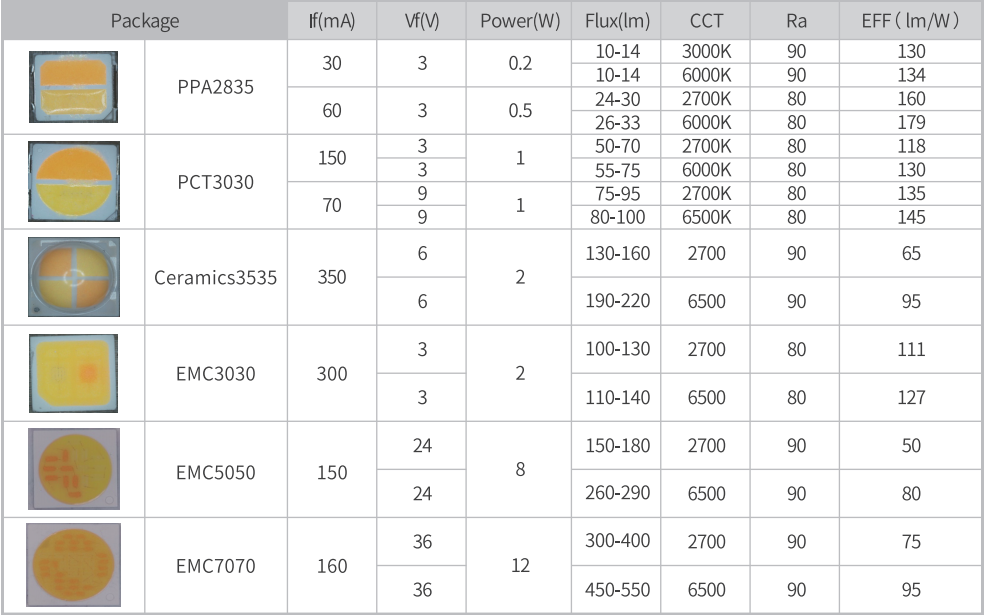Click the PPA2835 LED package image

74,86
